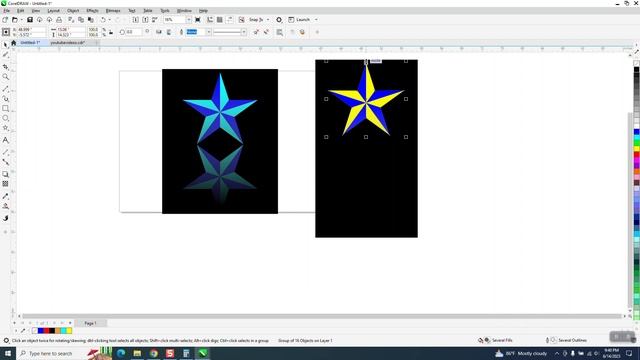Select the Interactive Fill tool
Image resolution: width=640 pixels, height=360 pixels.
5,206
